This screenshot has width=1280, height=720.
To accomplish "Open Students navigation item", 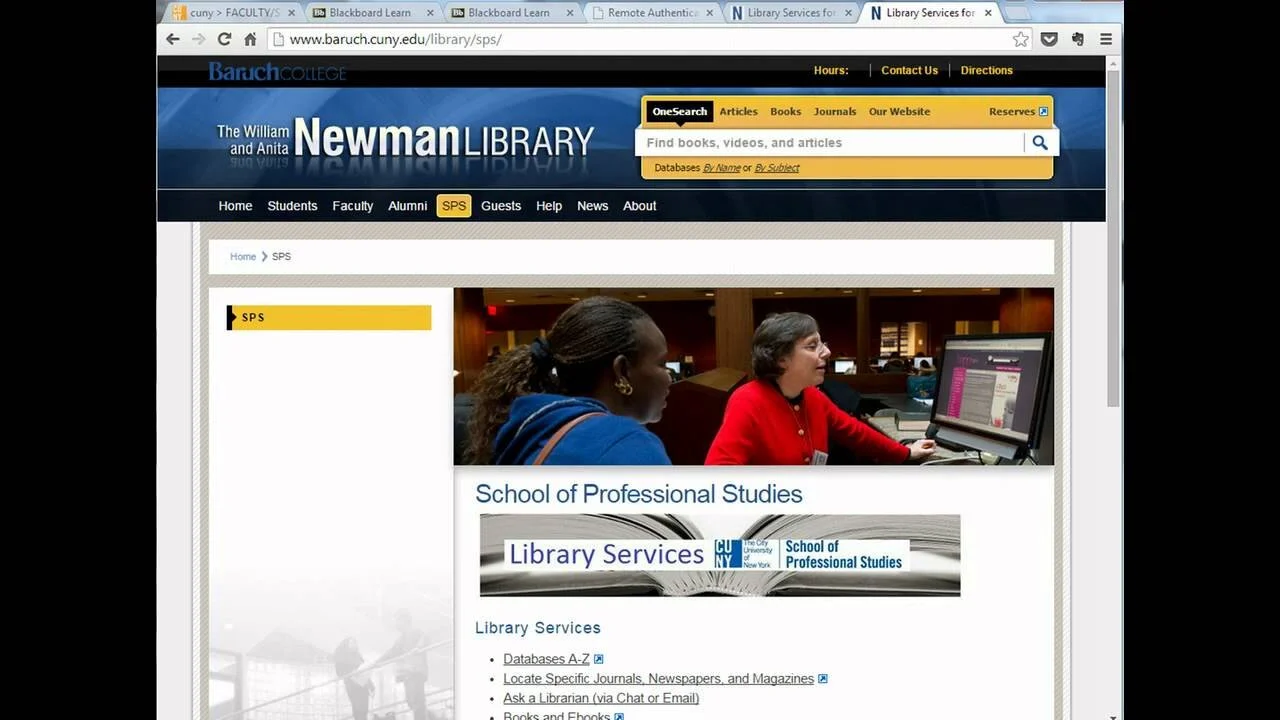I will click(292, 206).
